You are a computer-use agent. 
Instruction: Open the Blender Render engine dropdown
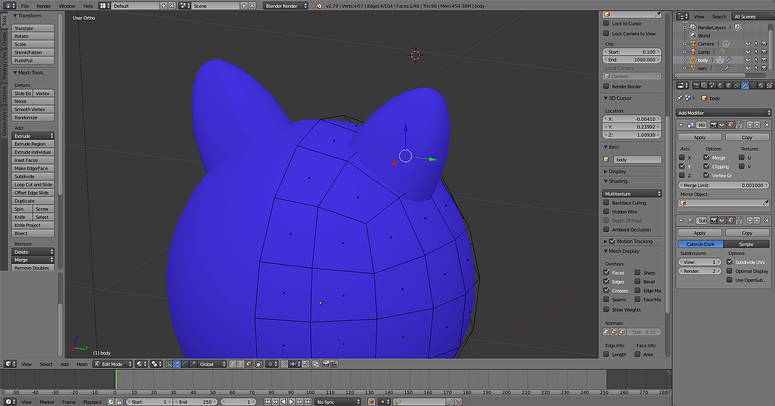point(286,6)
